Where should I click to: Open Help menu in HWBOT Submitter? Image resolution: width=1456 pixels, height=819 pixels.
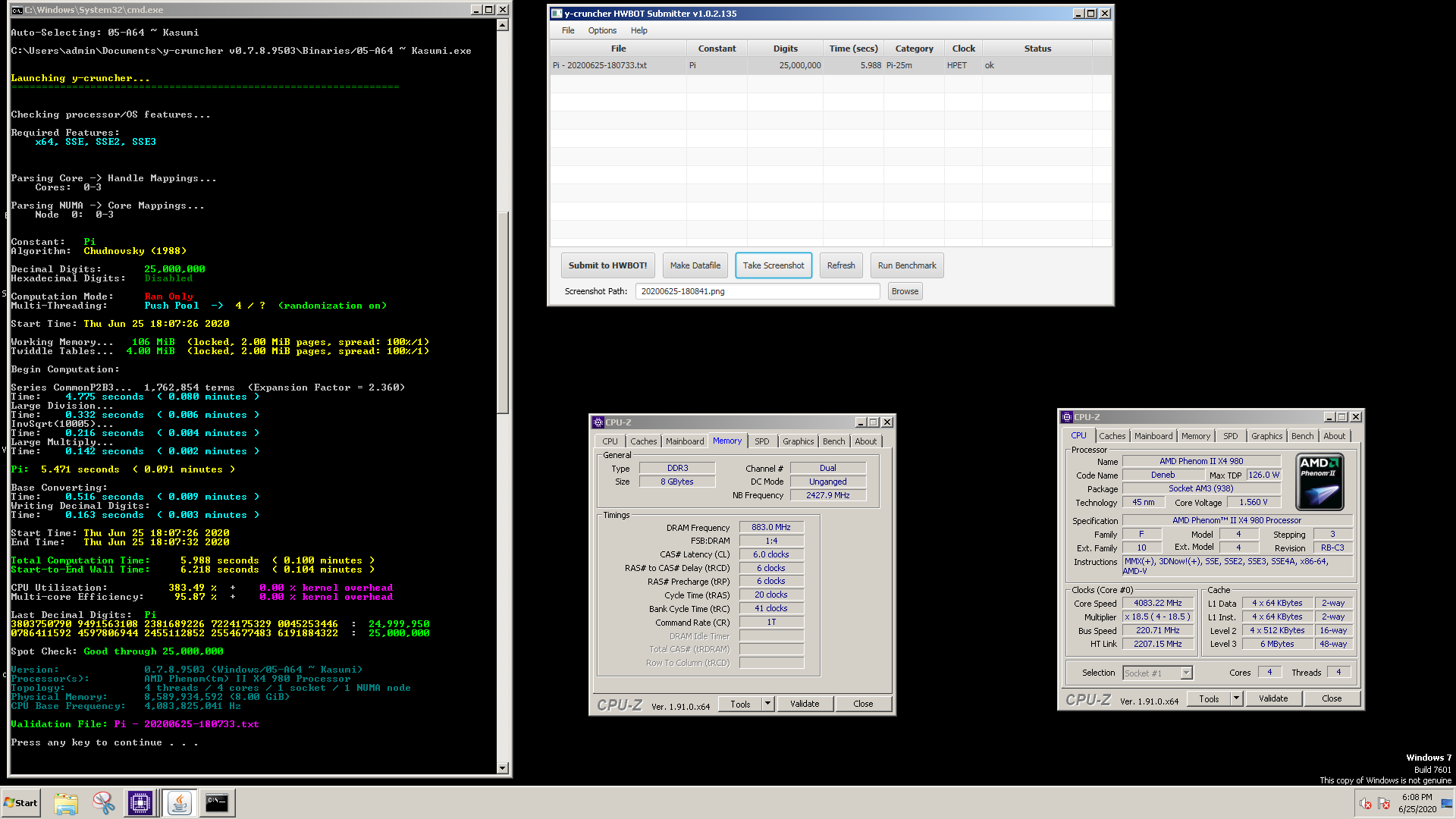[x=639, y=30]
